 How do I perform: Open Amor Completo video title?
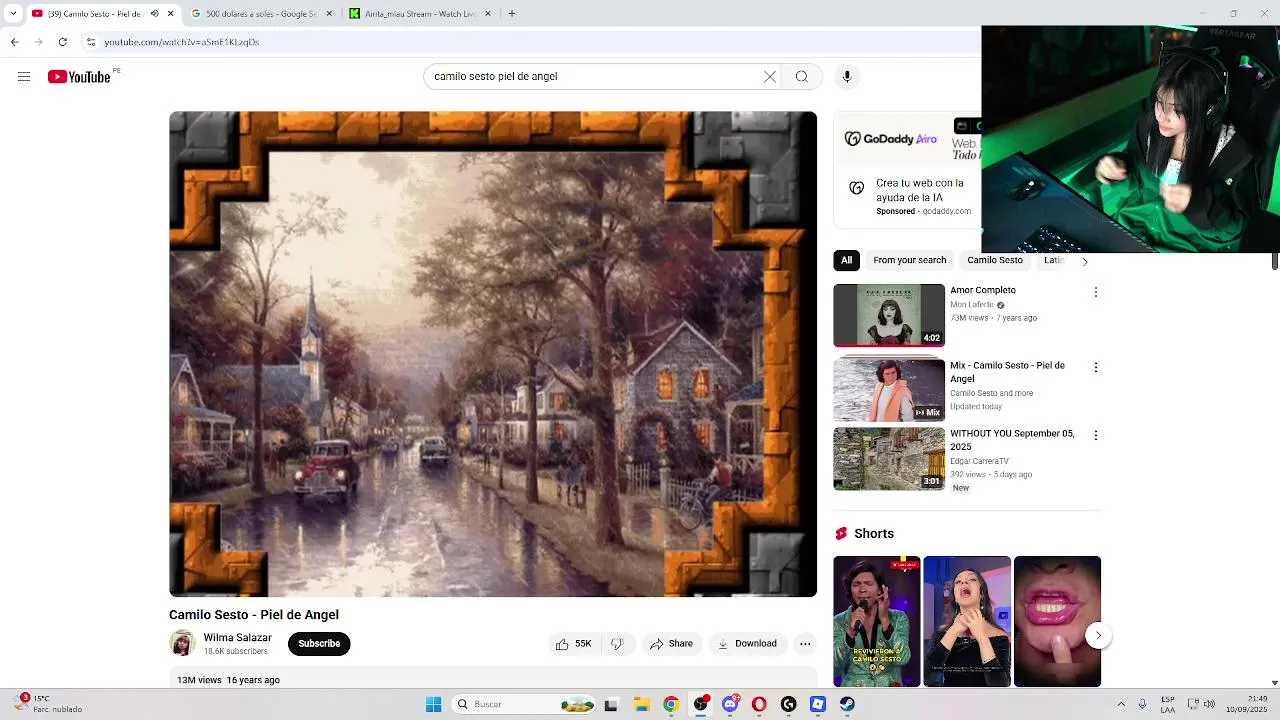(x=983, y=291)
